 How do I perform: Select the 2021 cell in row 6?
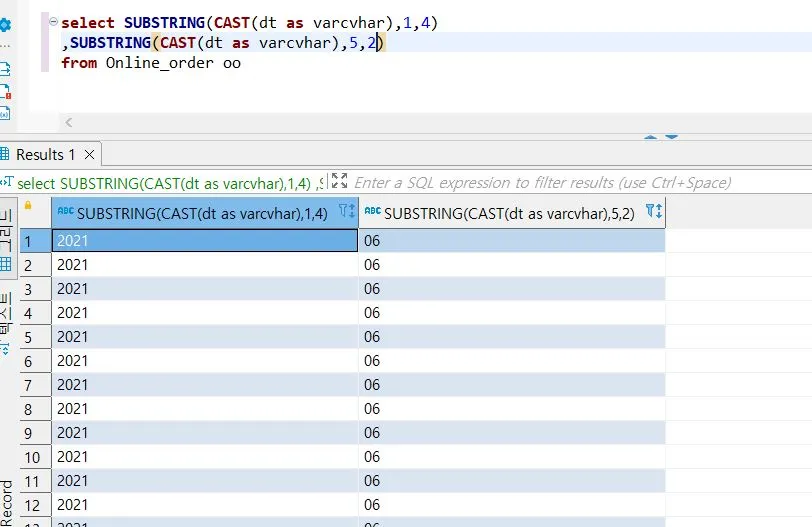(x=205, y=361)
